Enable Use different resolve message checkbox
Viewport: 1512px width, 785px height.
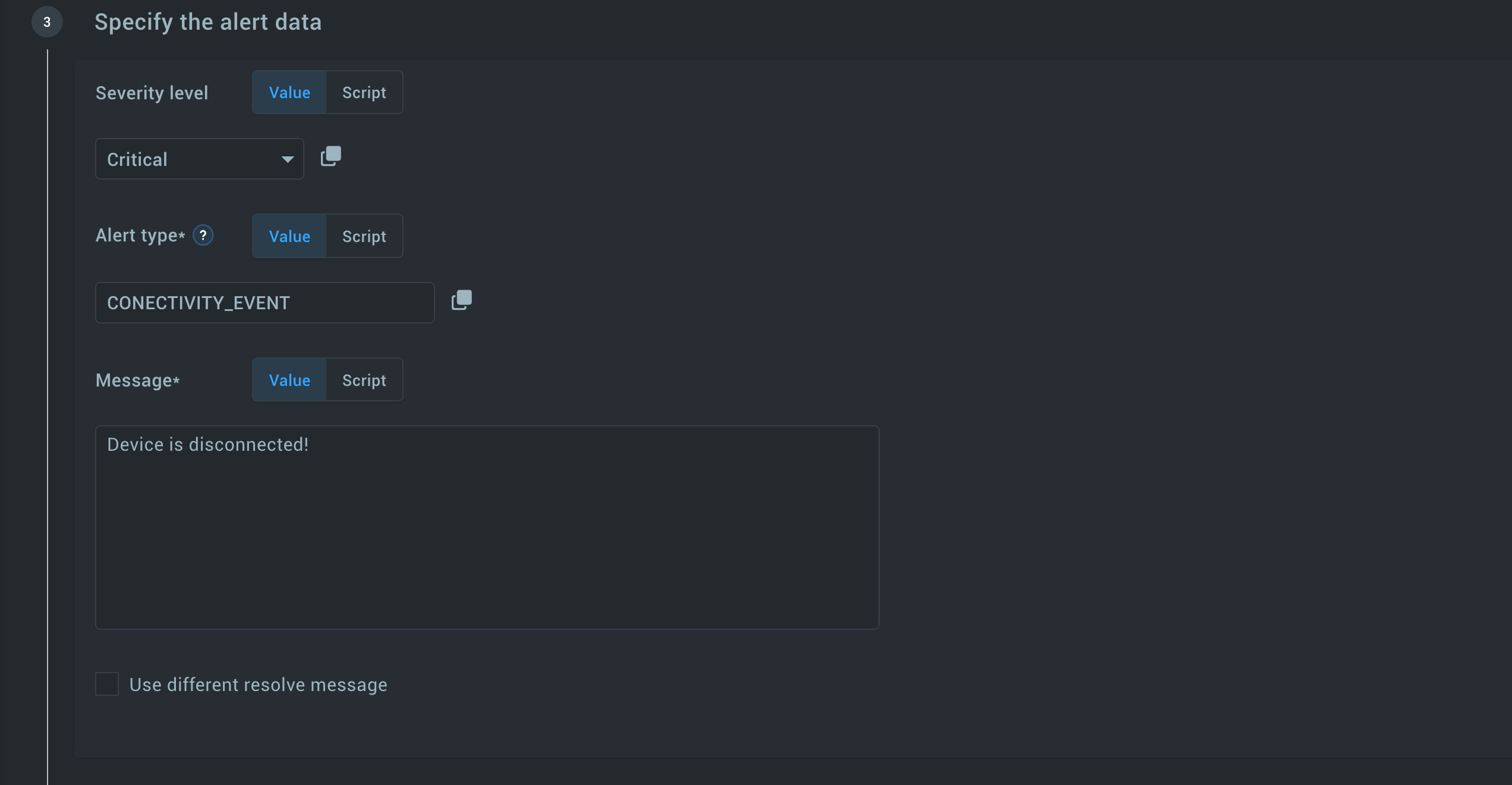(107, 684)
